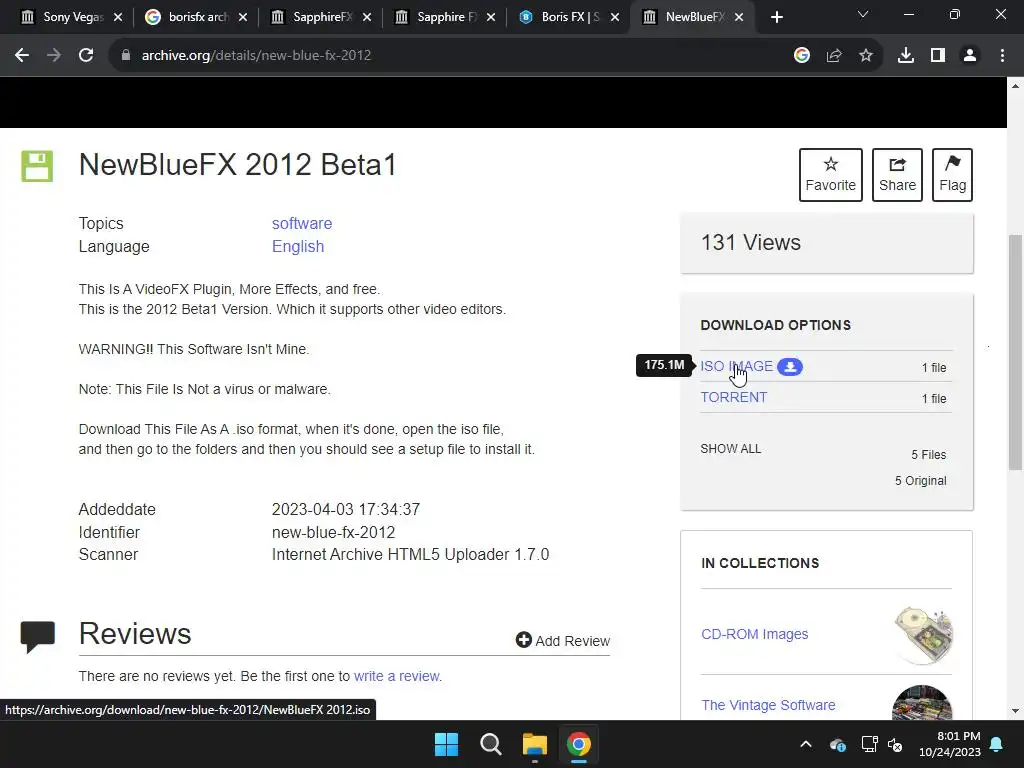This screenshot has width=1024, height=768.
Task: Click the blue download icon beside ISO IMAGE
Action: click(x=790, y=367)
